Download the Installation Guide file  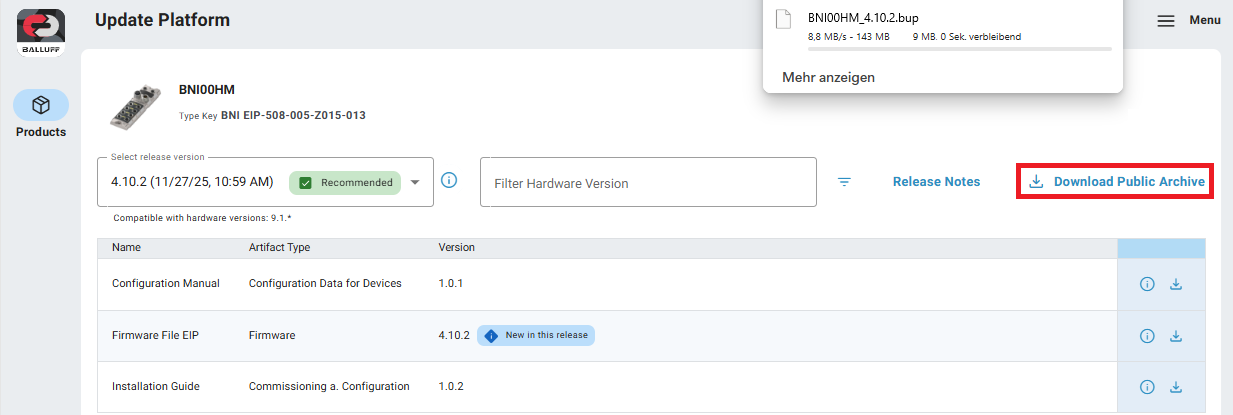coord(1176,387)
